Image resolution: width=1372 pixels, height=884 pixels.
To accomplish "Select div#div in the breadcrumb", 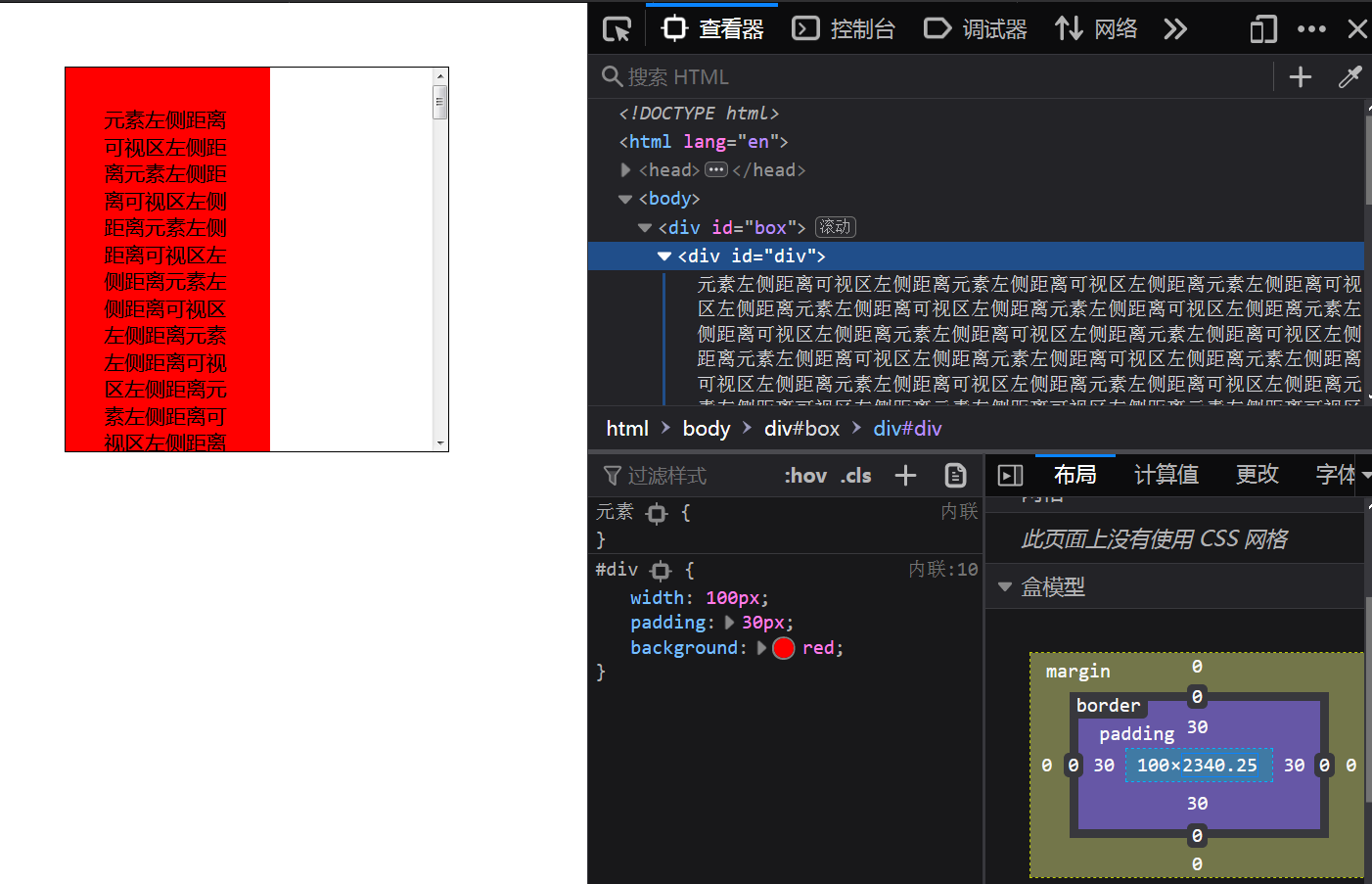I will pos(907,429).
